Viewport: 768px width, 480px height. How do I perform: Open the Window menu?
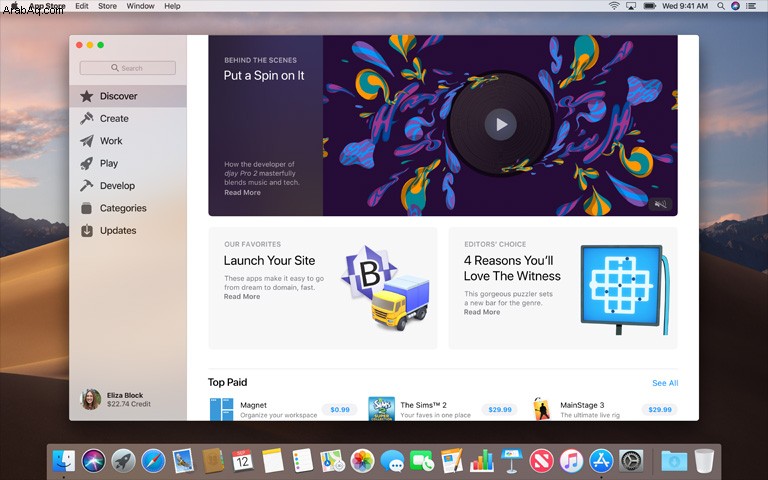click(x=141, y=6)
